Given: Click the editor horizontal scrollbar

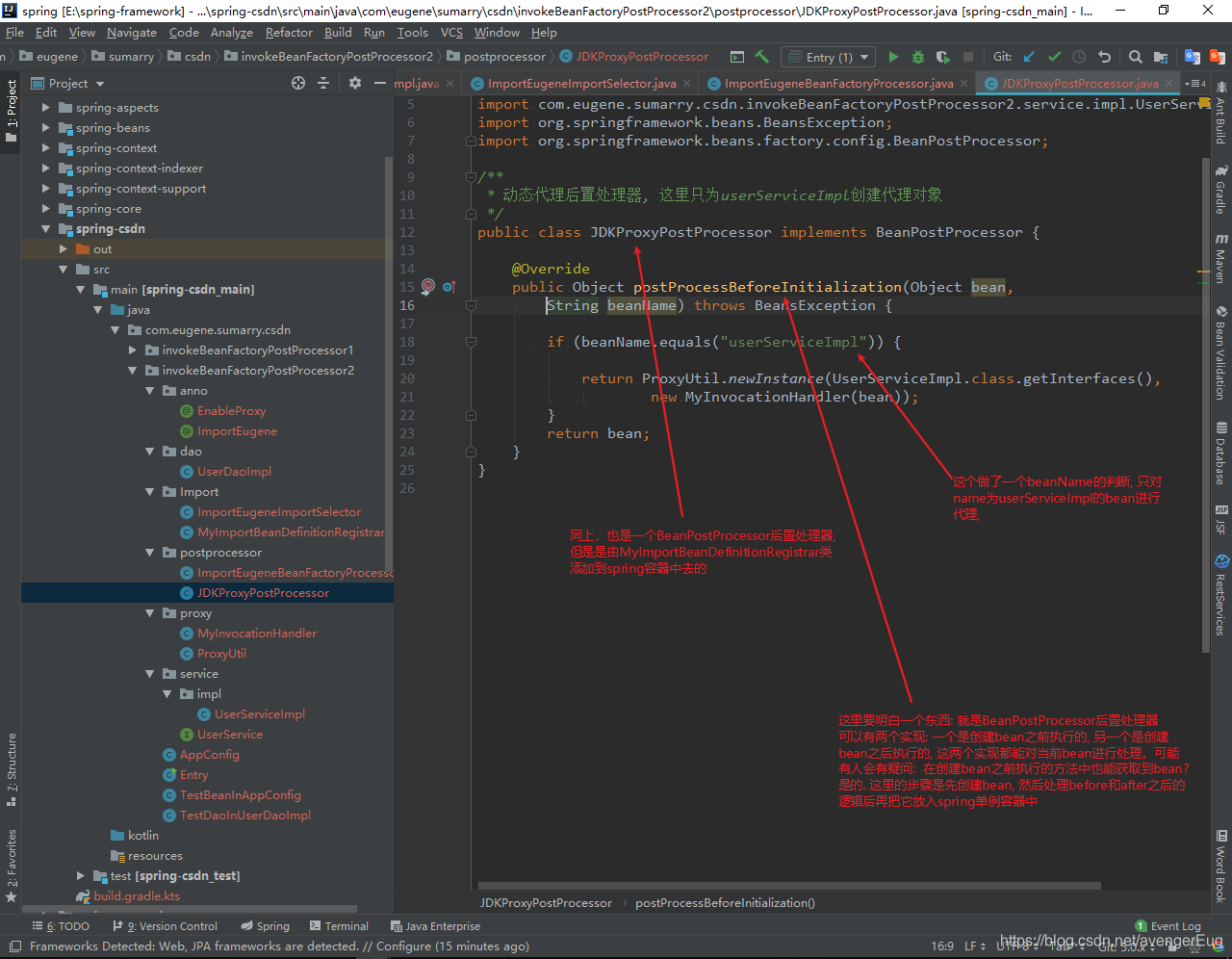Looking at the screenshot, I should (789, 886).
